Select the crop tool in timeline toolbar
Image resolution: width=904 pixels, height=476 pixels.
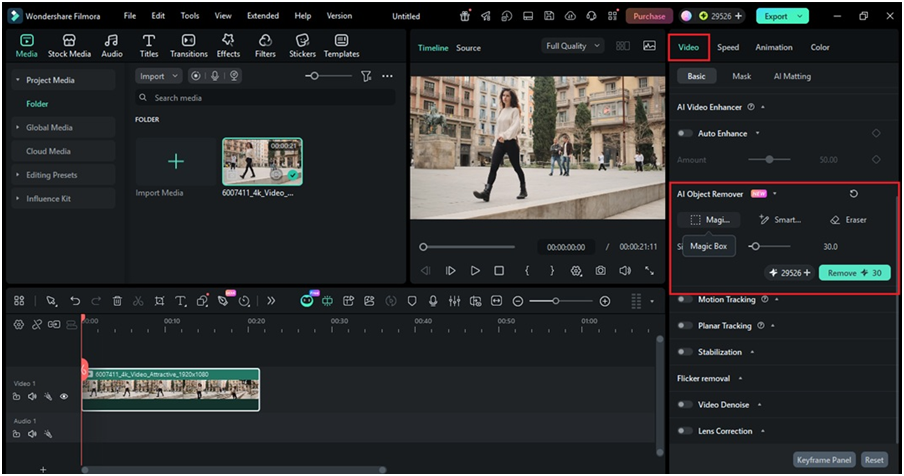tap(159, 301)
